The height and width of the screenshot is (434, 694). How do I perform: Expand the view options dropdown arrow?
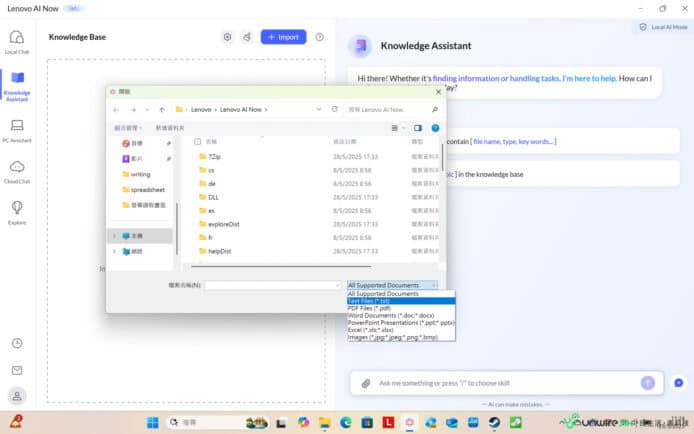[x=403, y=128]
